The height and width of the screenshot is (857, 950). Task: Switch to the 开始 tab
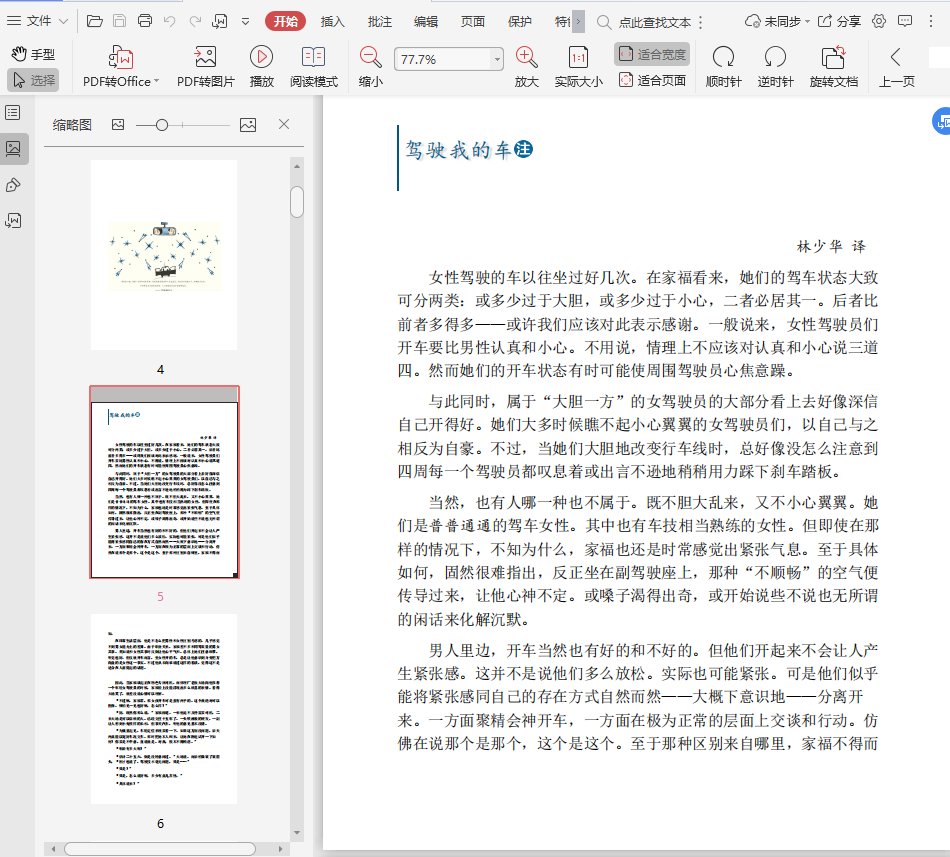[285, 22]
